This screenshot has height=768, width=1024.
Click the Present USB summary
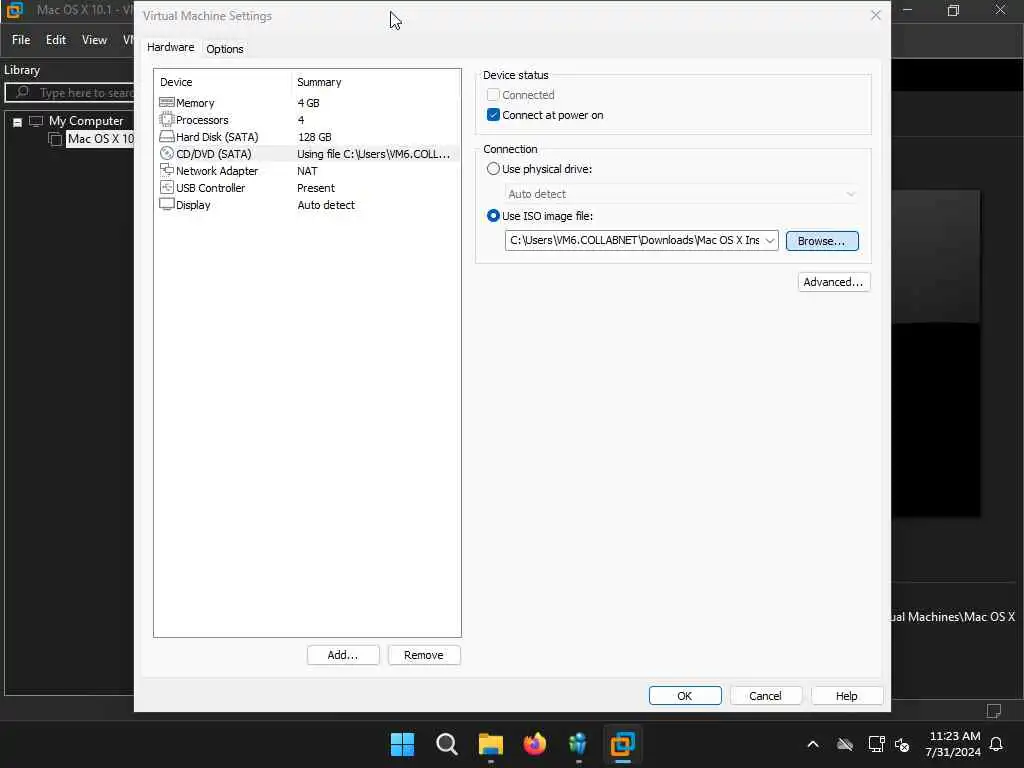[315, 187]
